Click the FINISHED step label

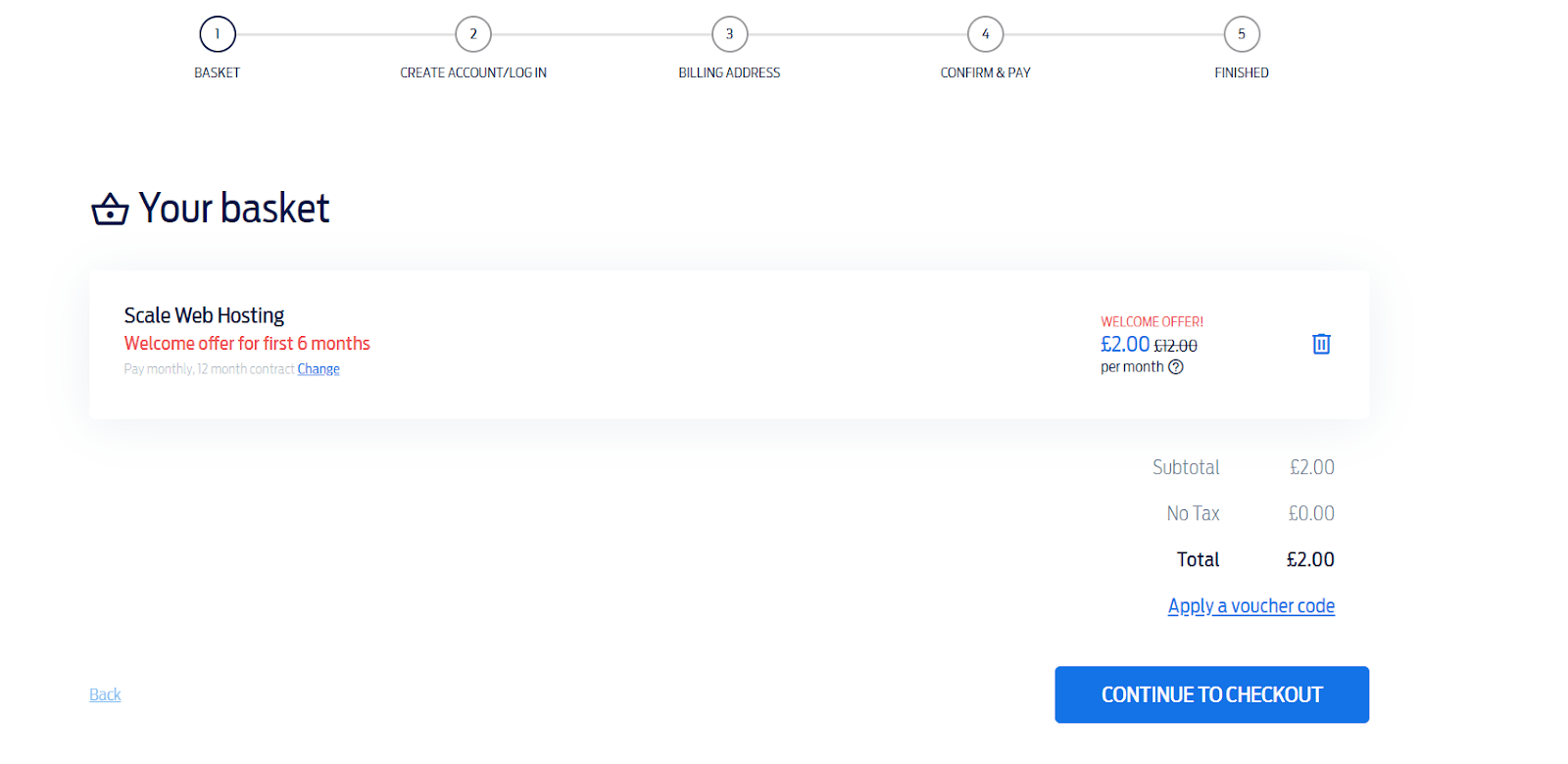[x=1242, y=72]
